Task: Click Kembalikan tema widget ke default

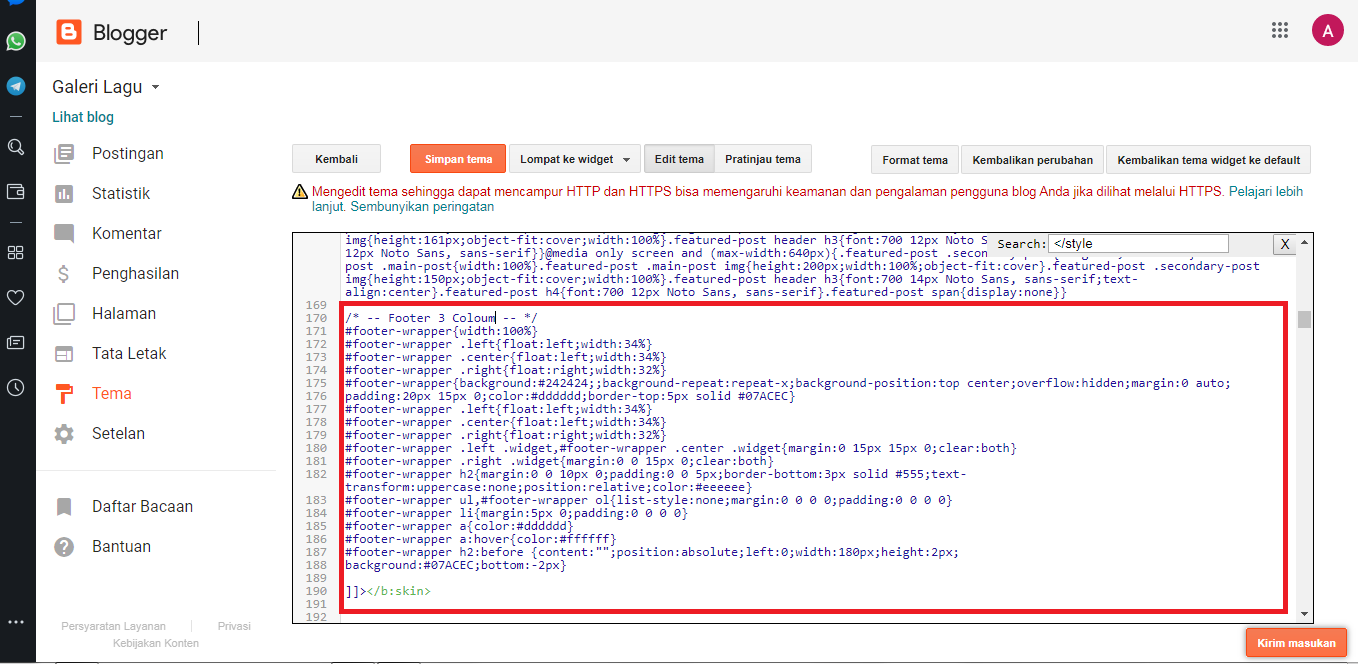Action: (1208, 159)
